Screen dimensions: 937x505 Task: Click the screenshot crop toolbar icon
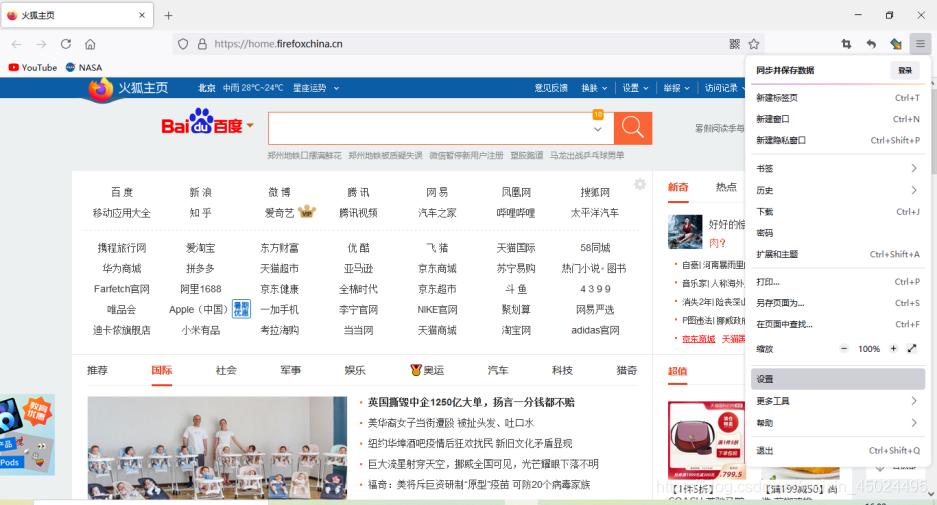pos(846,44)
